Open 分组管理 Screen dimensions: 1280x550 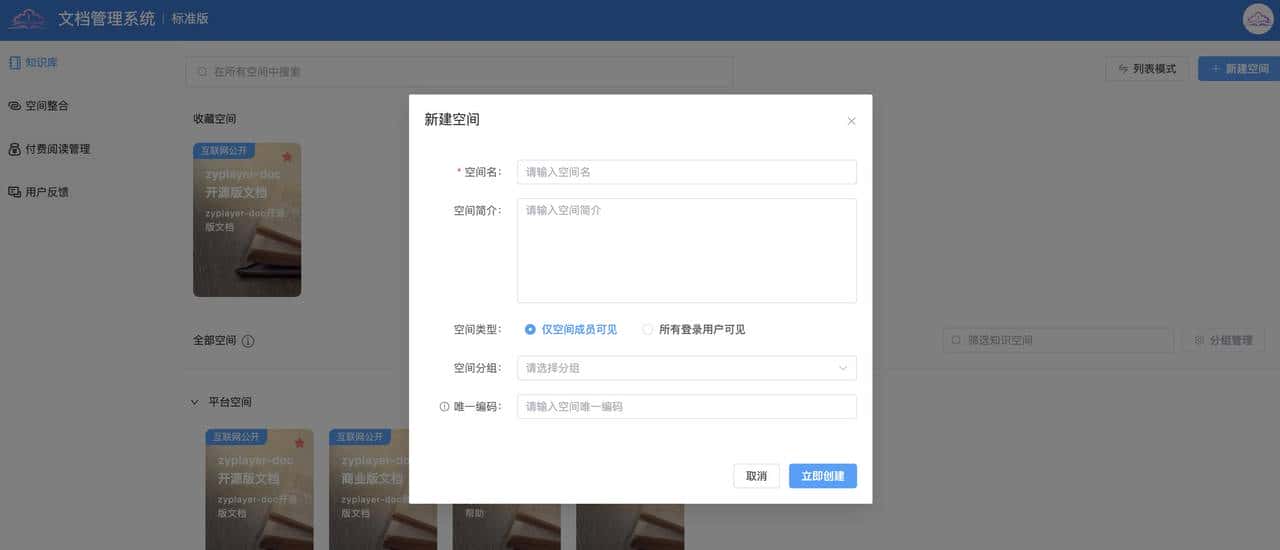tap(1223, 340)
